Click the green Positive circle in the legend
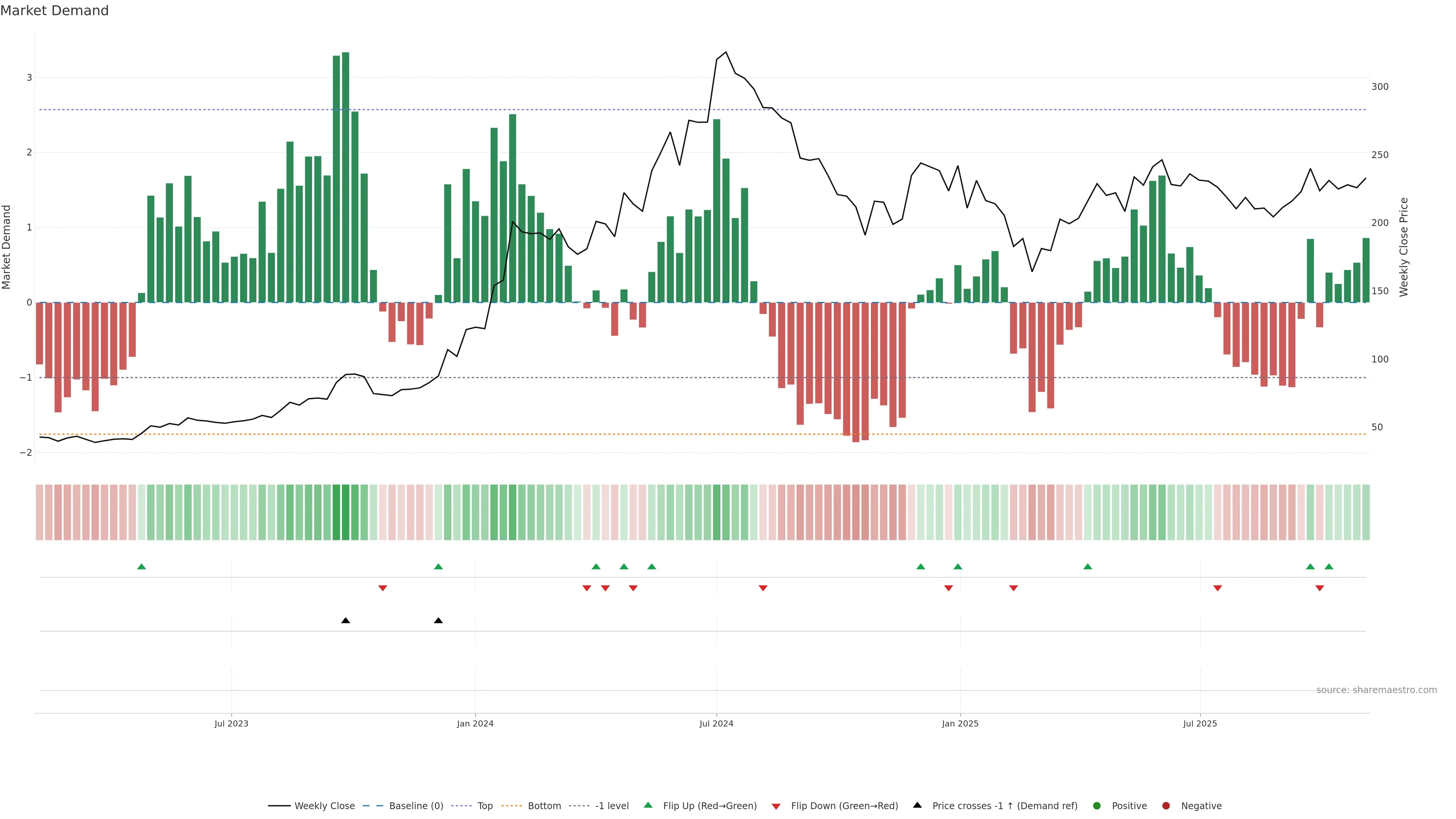This screenshot has width=1456, height=819. point(1097,805)
